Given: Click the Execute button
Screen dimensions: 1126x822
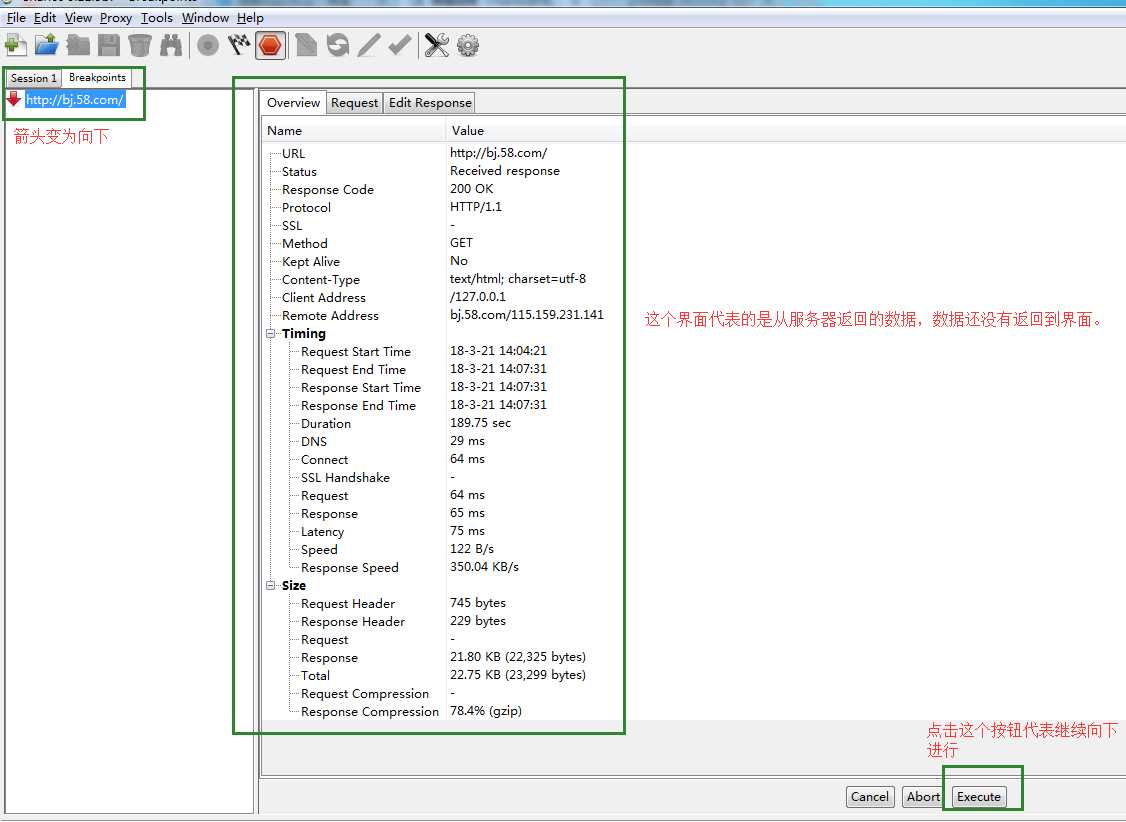Looking at the screenshot, I should pos(979,796).
